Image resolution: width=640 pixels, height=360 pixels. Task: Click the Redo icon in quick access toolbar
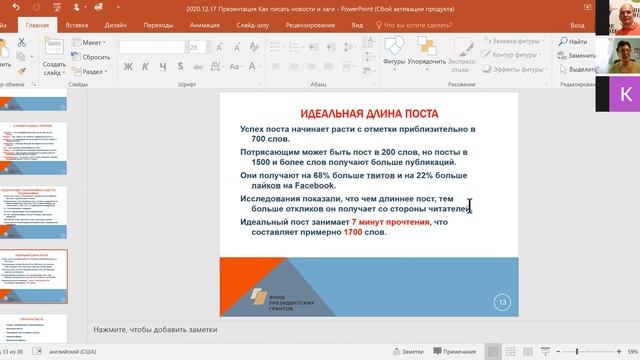pos(36,7)
